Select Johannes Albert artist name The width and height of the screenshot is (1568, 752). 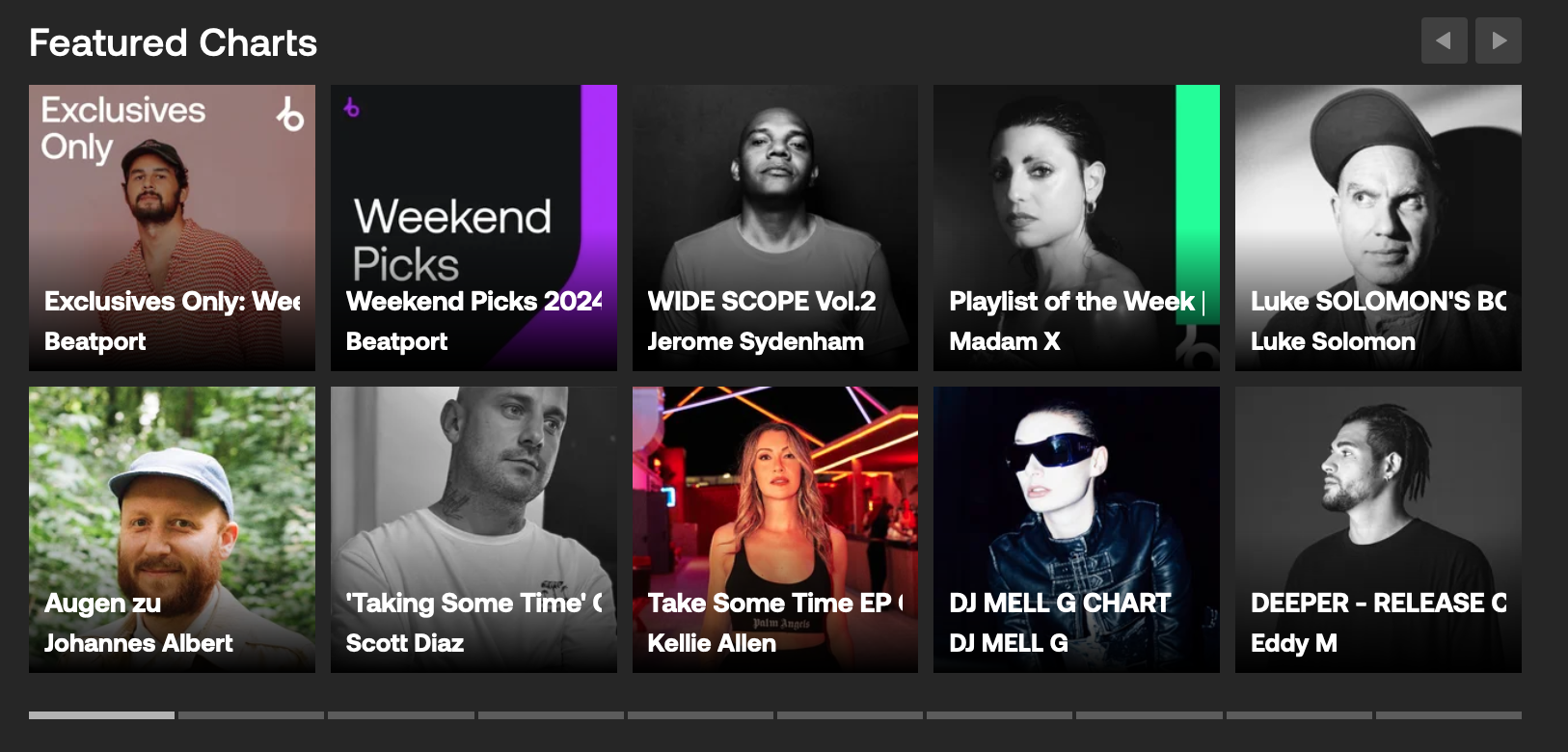point(138,643)
